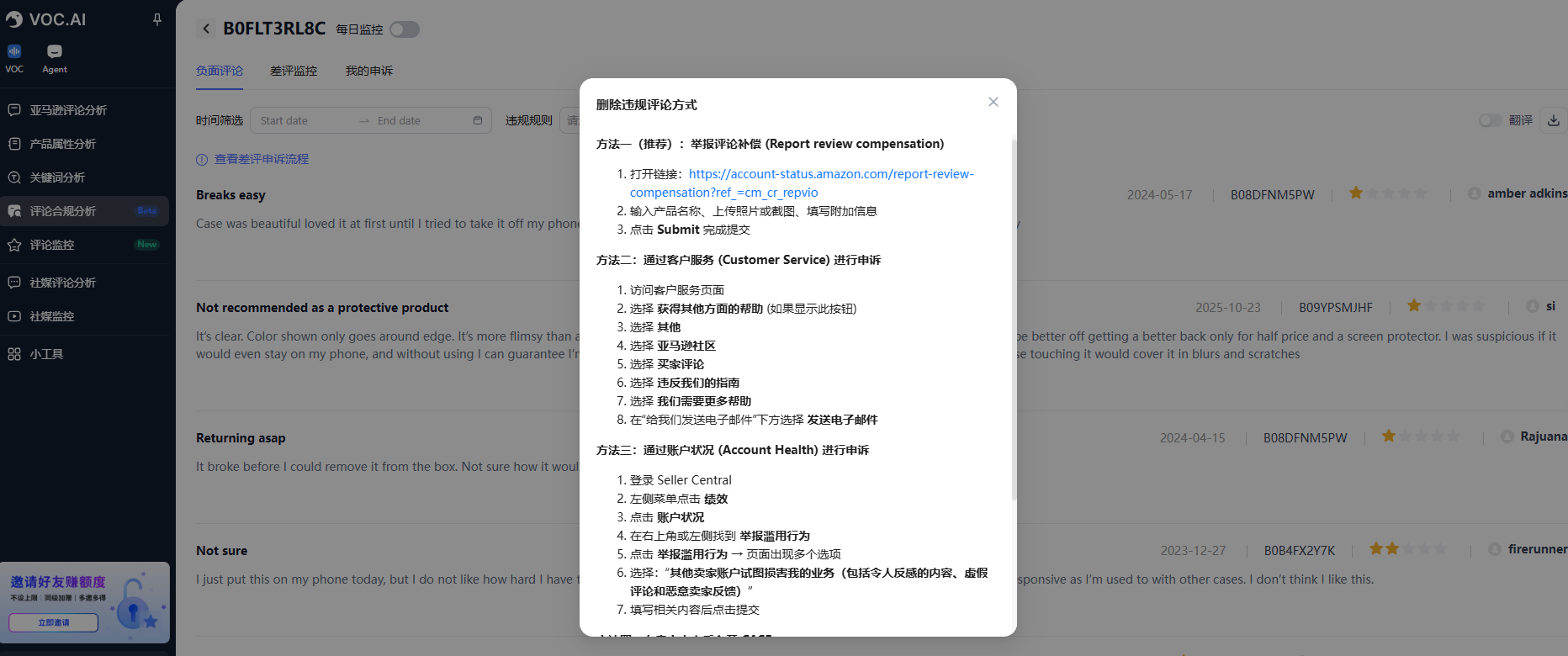Open 关键词分析 from the sidebar

tap(57, 177)
